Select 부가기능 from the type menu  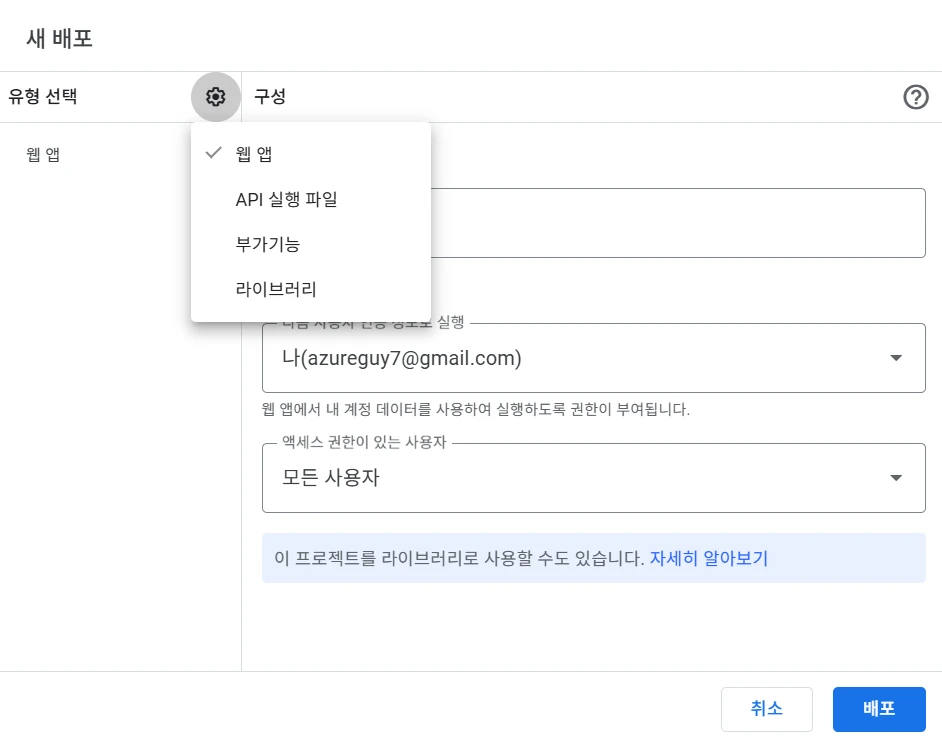click(267, 244)
